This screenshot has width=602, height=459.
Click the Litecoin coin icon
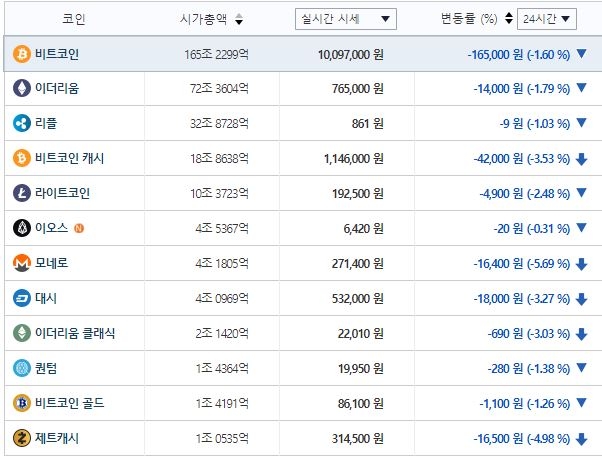(21, 193)
